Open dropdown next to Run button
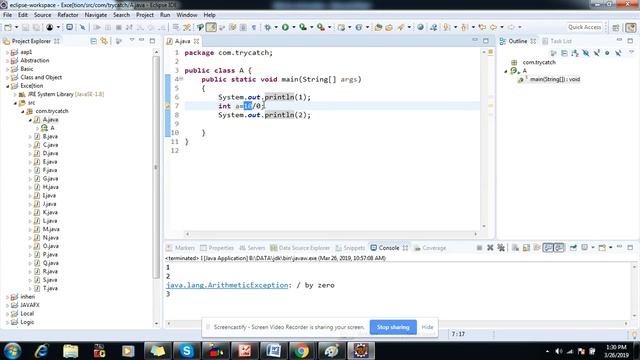The height and width of the screenshot is (360, 640). tap(293, 27)
